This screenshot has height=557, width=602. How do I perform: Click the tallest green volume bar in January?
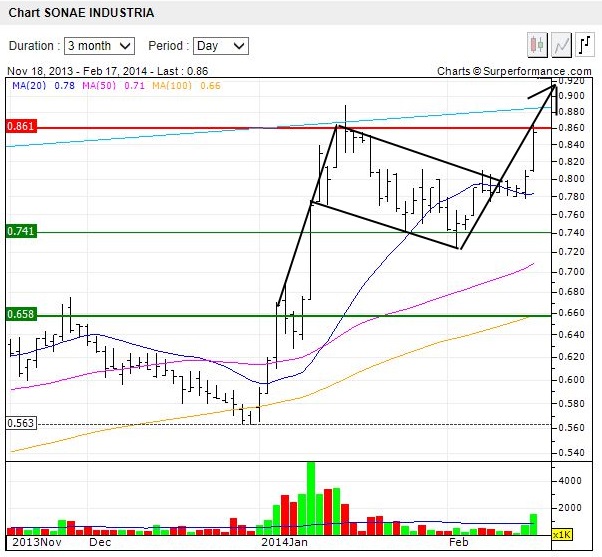point(311,499)
